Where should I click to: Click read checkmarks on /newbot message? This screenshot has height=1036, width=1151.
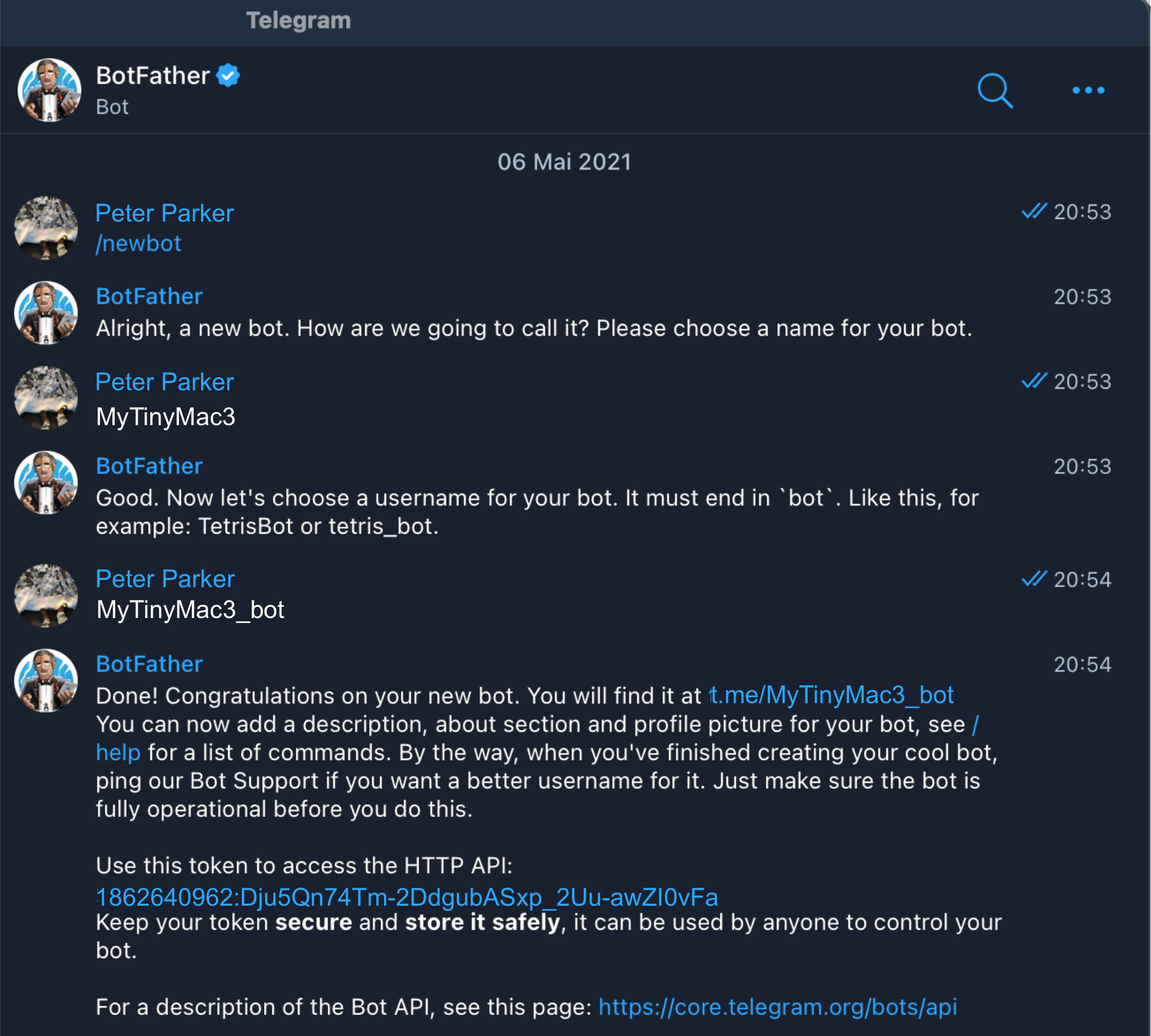click(x=1034, y=212)
